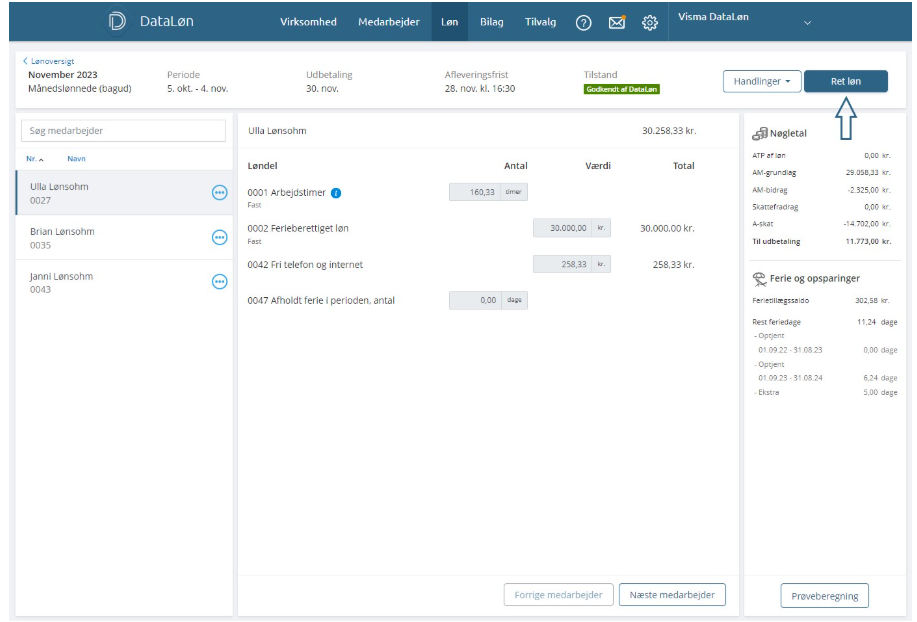This screenshot has width=917, height=622.
Task: Go to Næste medarbejder
Action: pos(672,595)
